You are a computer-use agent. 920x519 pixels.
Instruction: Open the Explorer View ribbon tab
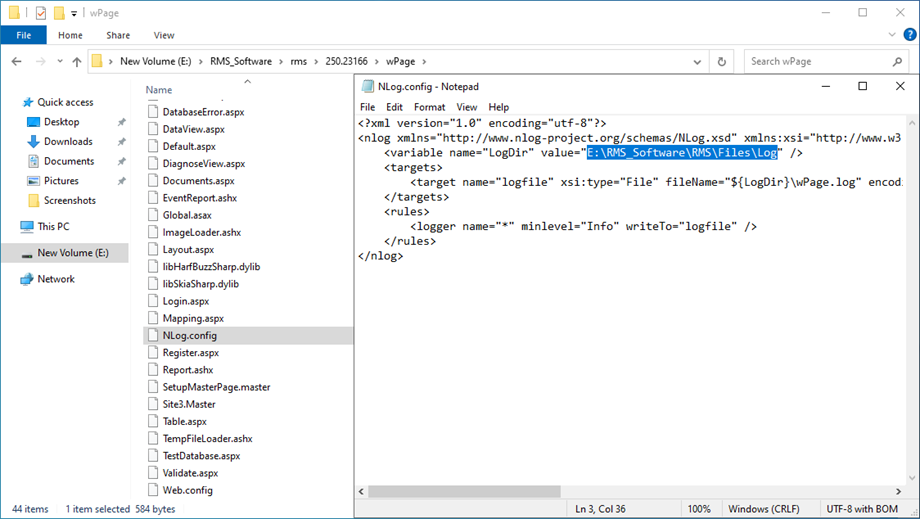164,35
